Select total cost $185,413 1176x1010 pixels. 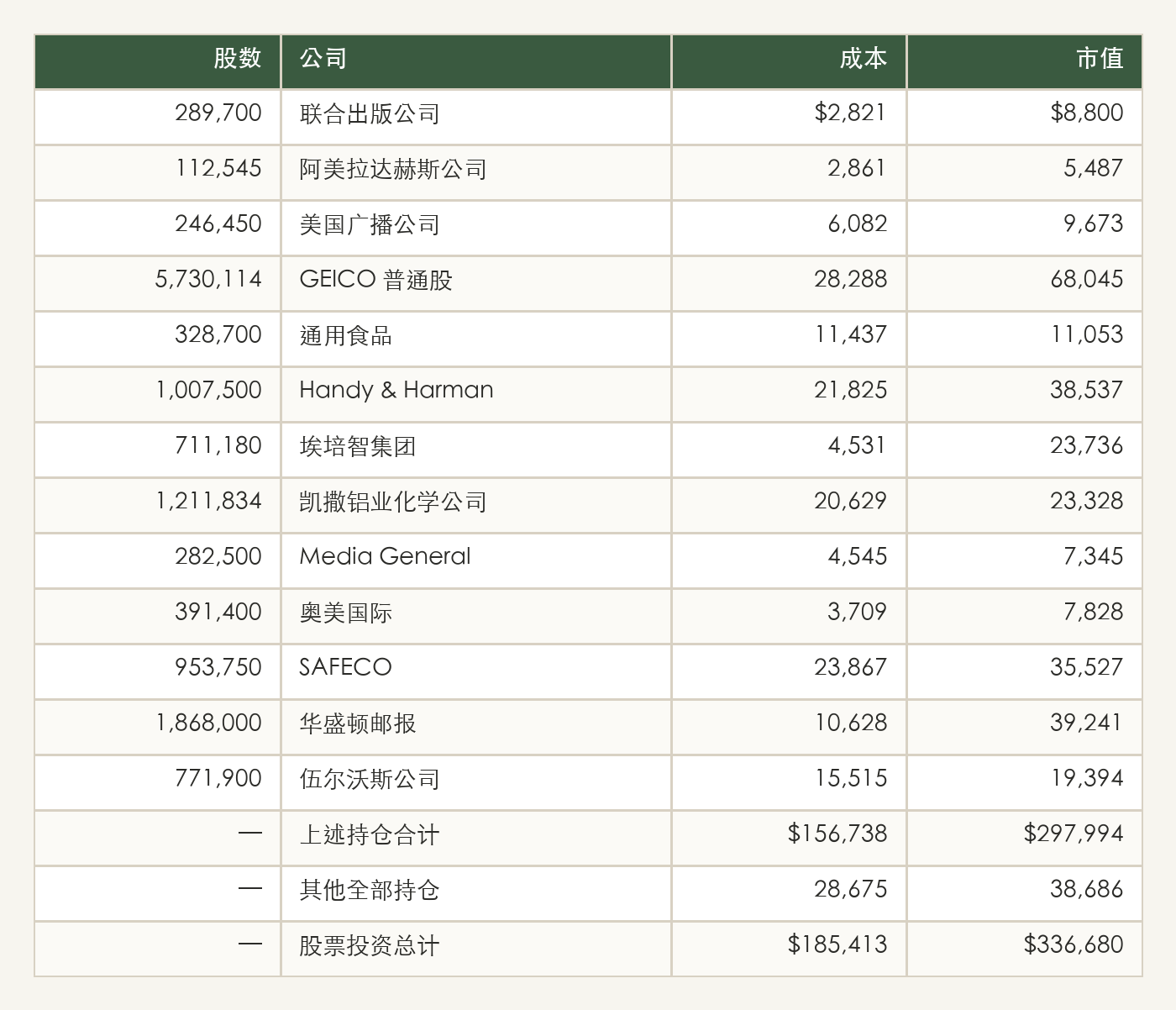837,945
